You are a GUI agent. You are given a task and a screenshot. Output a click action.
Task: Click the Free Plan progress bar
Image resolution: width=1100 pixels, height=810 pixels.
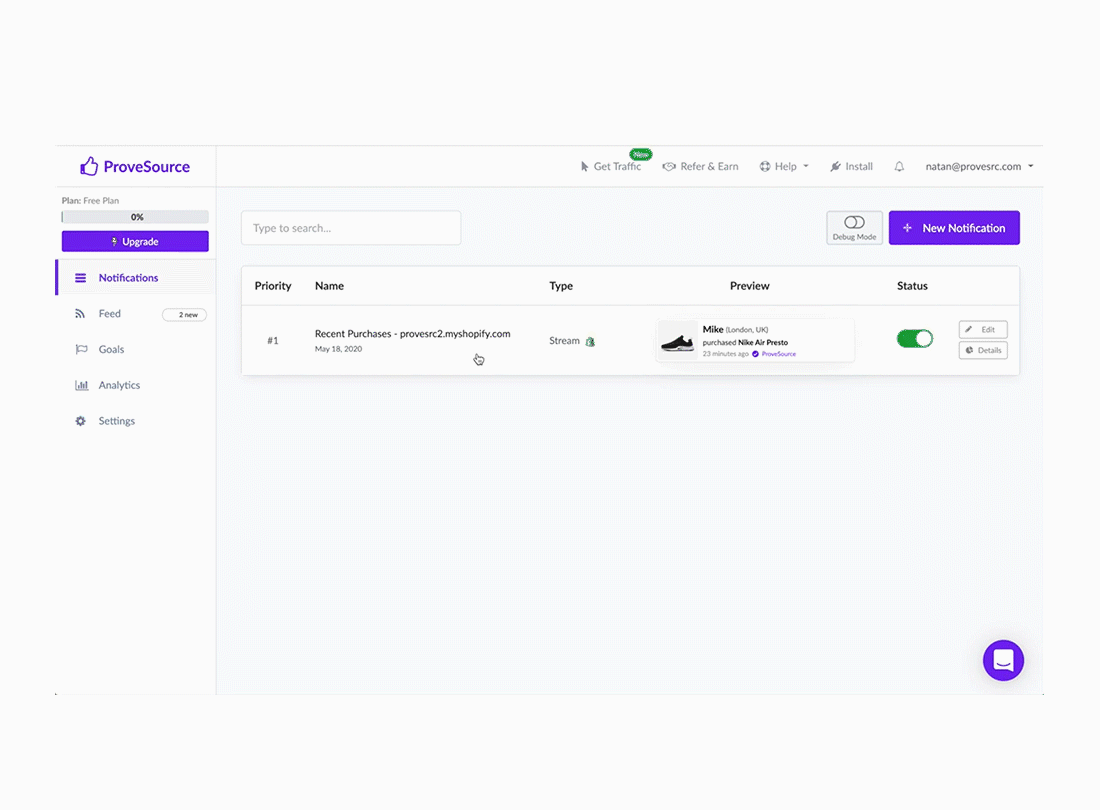pos(134,216)
